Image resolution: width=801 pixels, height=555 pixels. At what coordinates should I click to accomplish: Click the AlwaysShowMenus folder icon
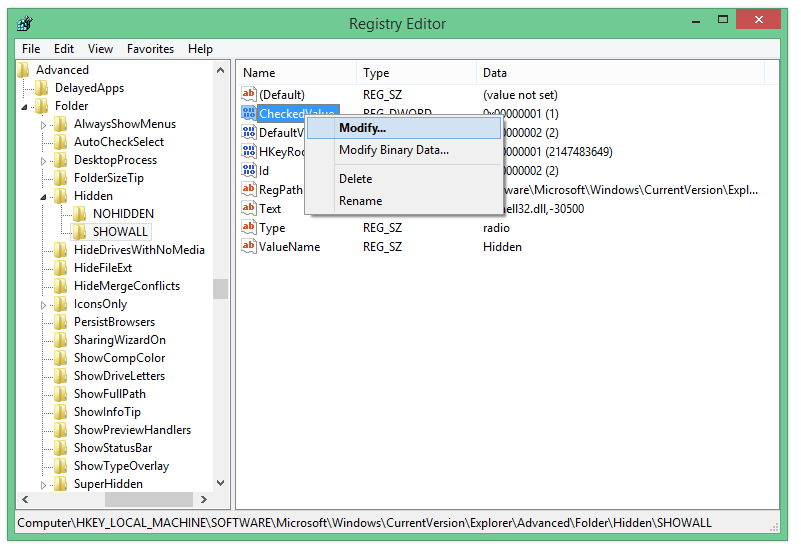tap(61, 124)
